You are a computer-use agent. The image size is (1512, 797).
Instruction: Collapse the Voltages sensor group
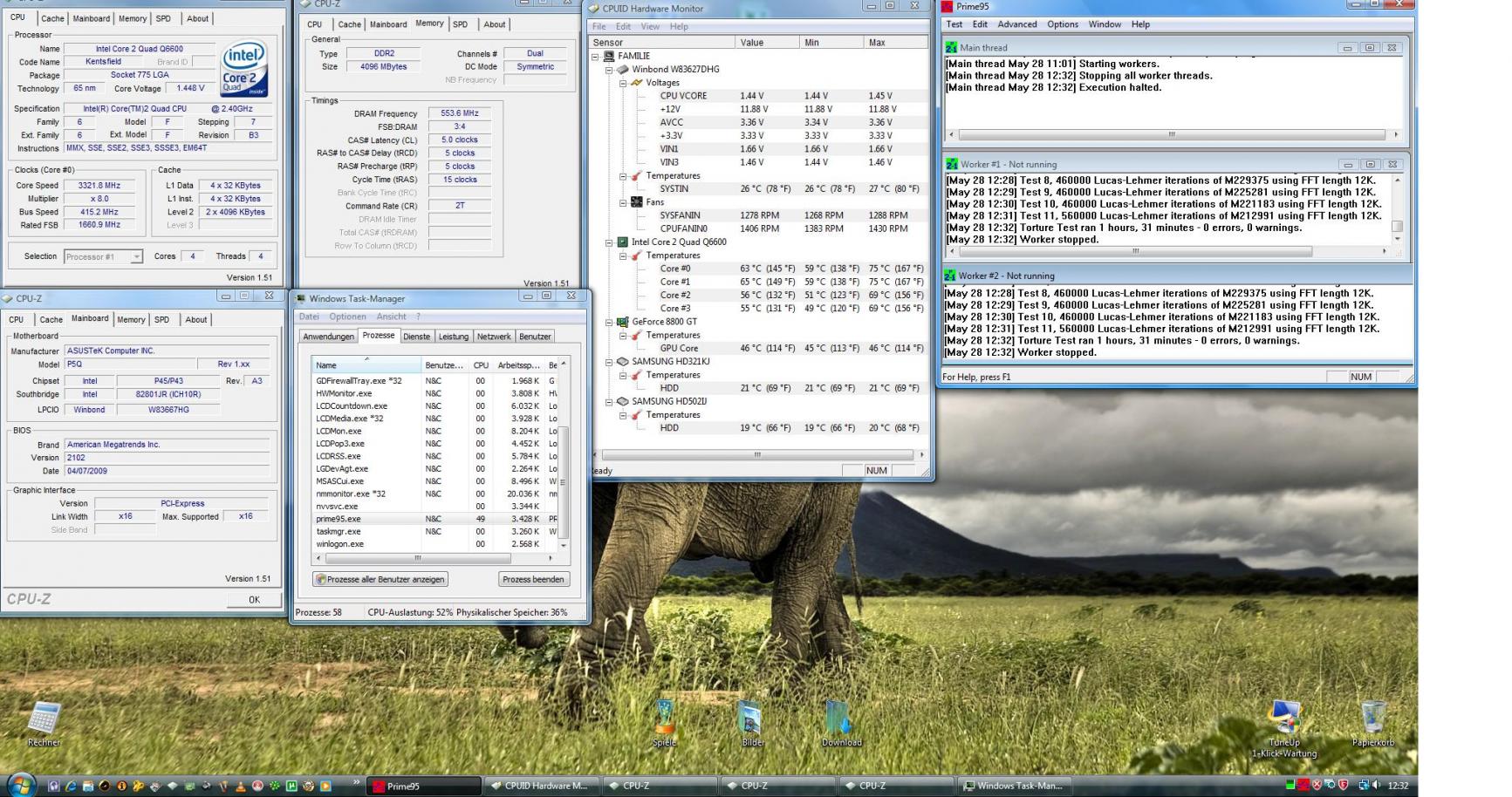click(x=624, y=83)
